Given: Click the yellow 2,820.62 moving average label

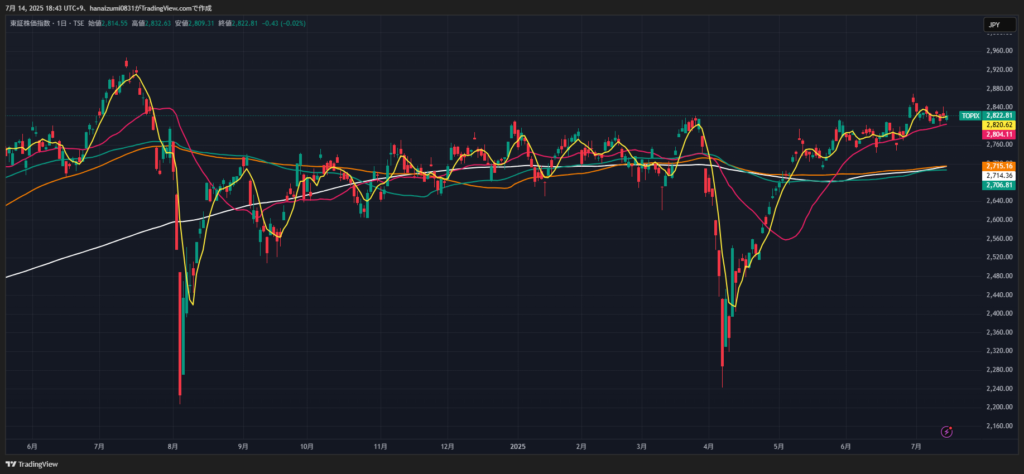Looking at the screenshot, I should (999, 125).
